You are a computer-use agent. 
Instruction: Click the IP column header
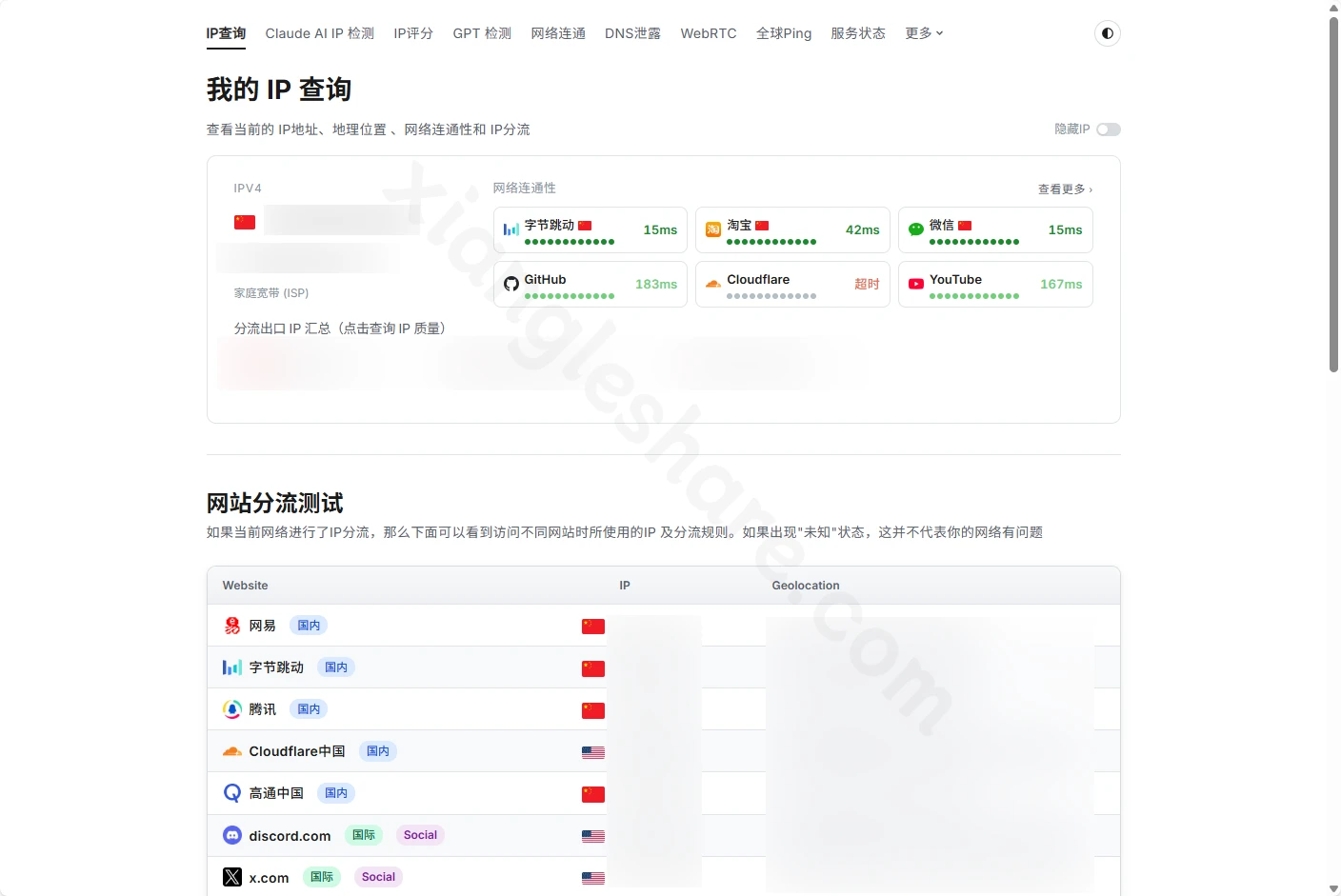625,586
